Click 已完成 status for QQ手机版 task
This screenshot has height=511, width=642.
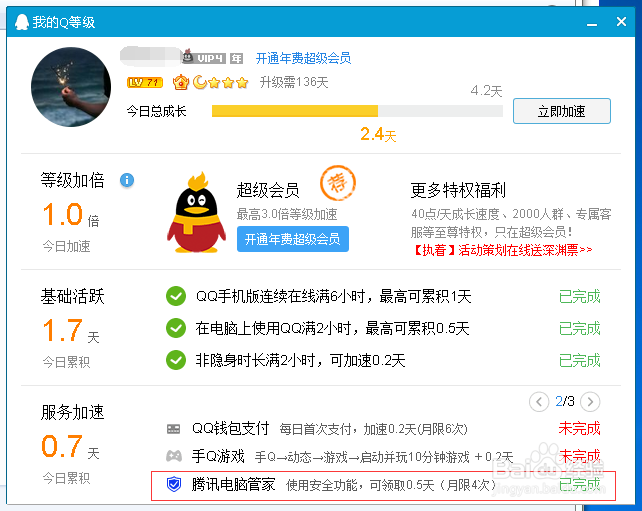(x=579, y=296)
